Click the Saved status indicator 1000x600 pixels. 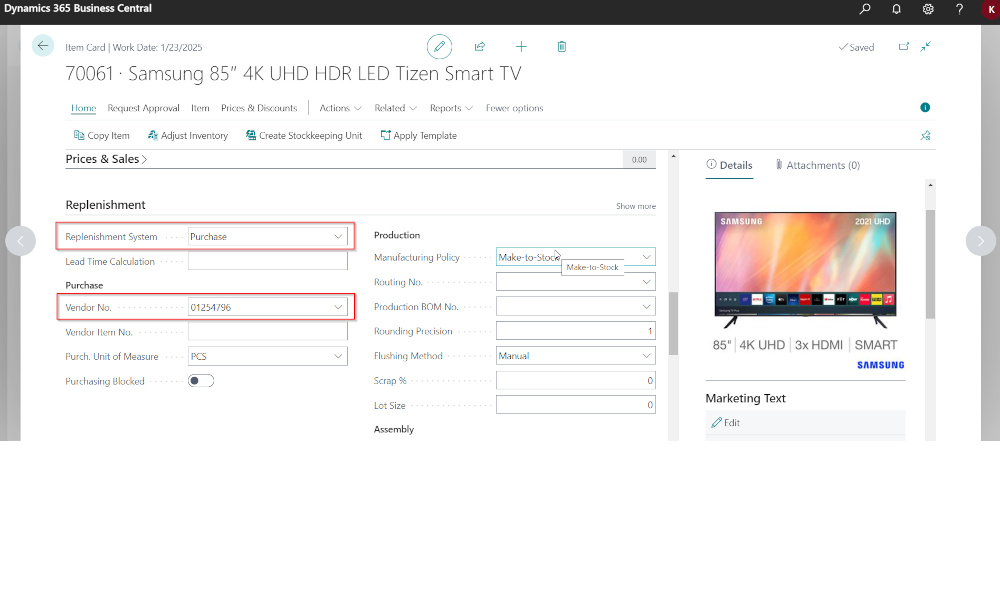pos(856,47)
